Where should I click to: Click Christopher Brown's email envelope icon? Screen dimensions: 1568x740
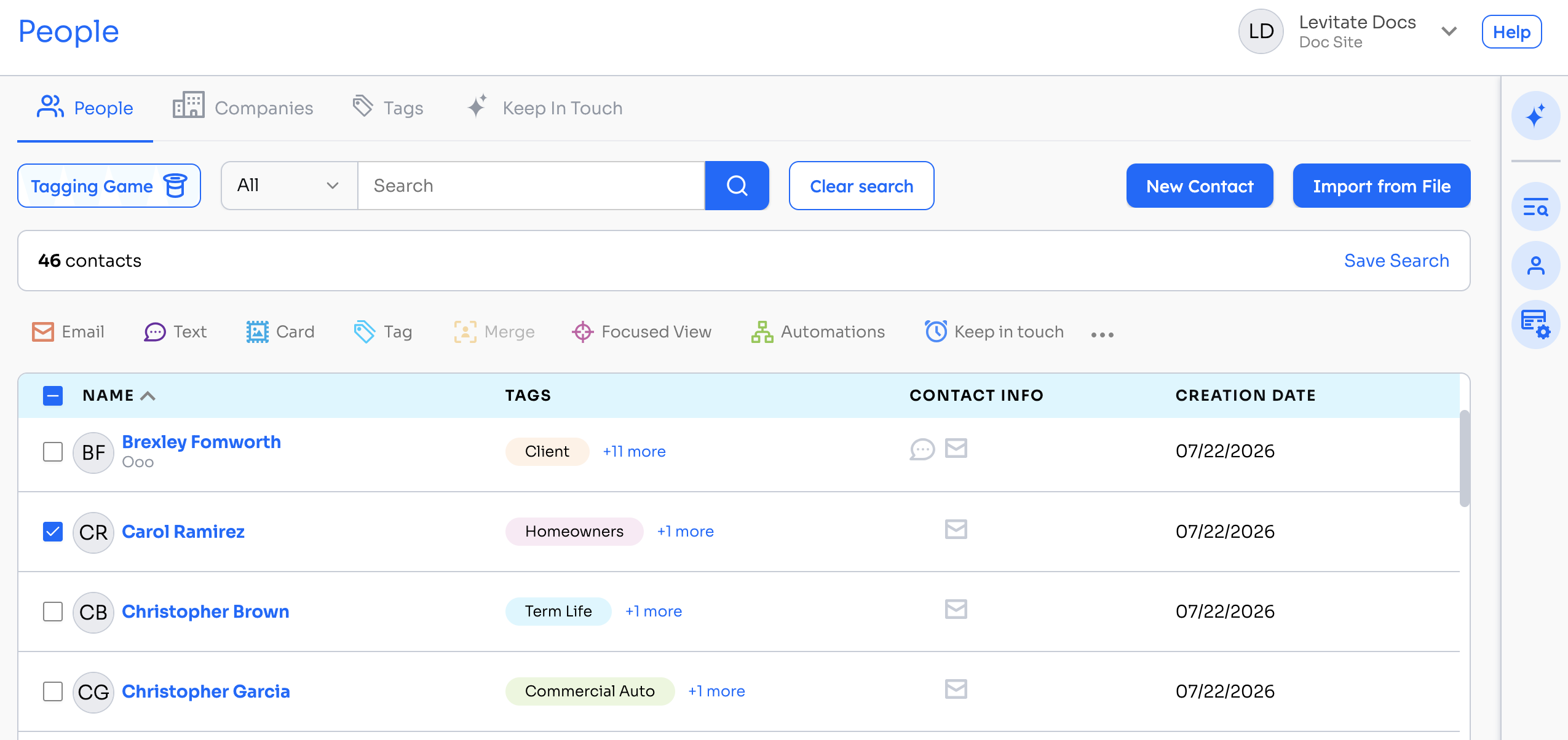pos(956,609)
